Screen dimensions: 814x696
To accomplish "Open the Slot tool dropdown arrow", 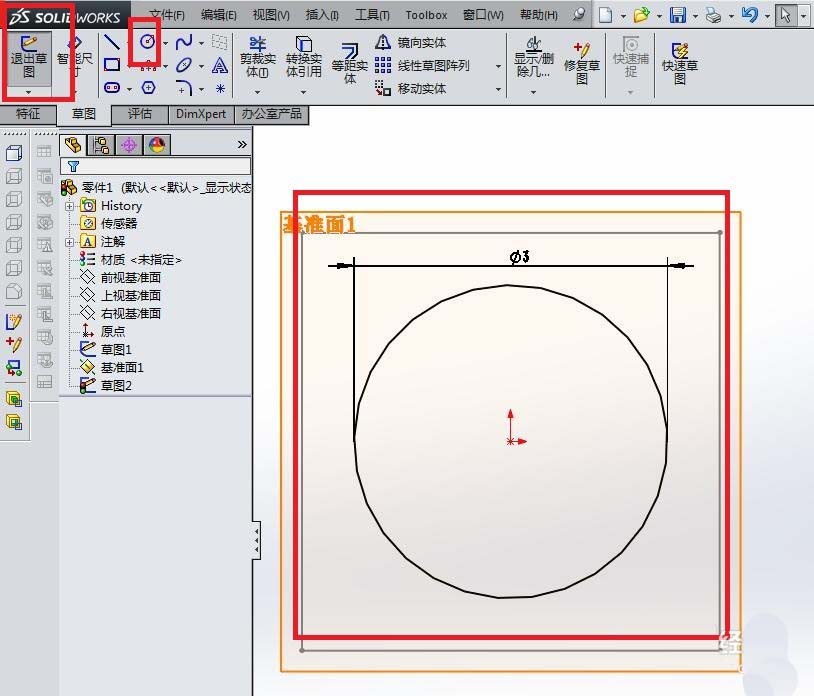I will coord(129,89).
